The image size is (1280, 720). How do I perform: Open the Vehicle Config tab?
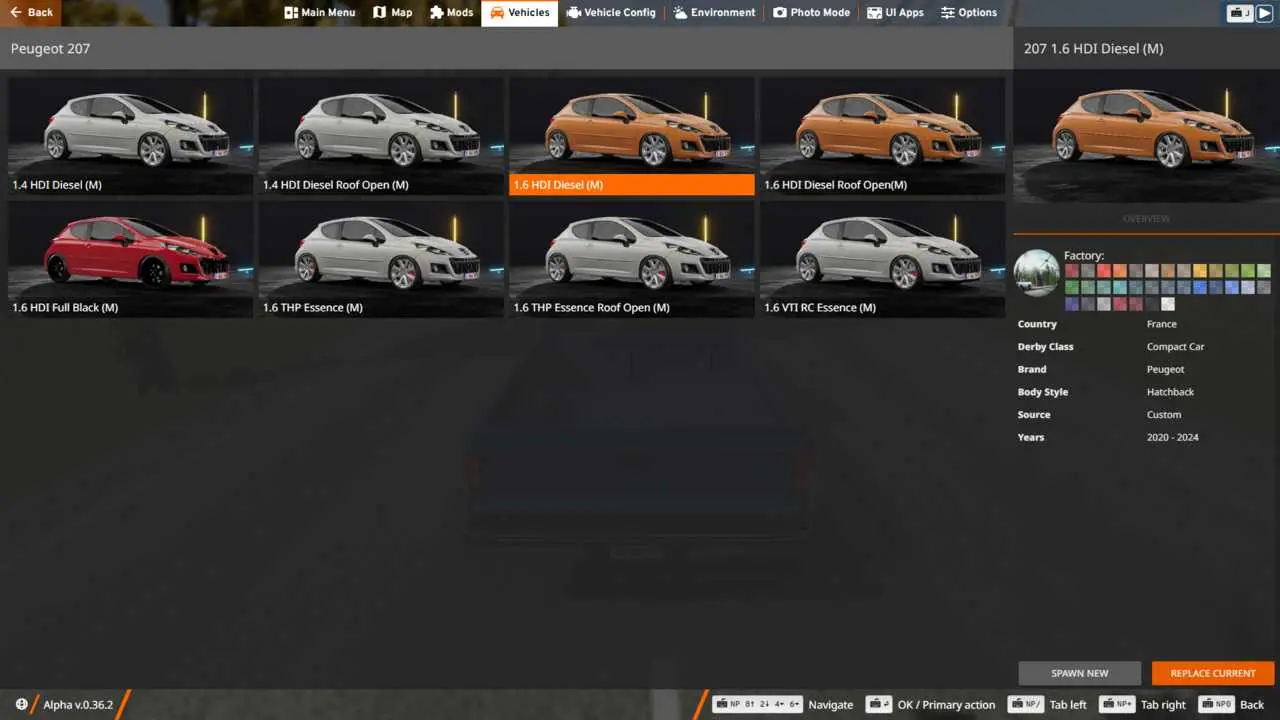(611, 13)
